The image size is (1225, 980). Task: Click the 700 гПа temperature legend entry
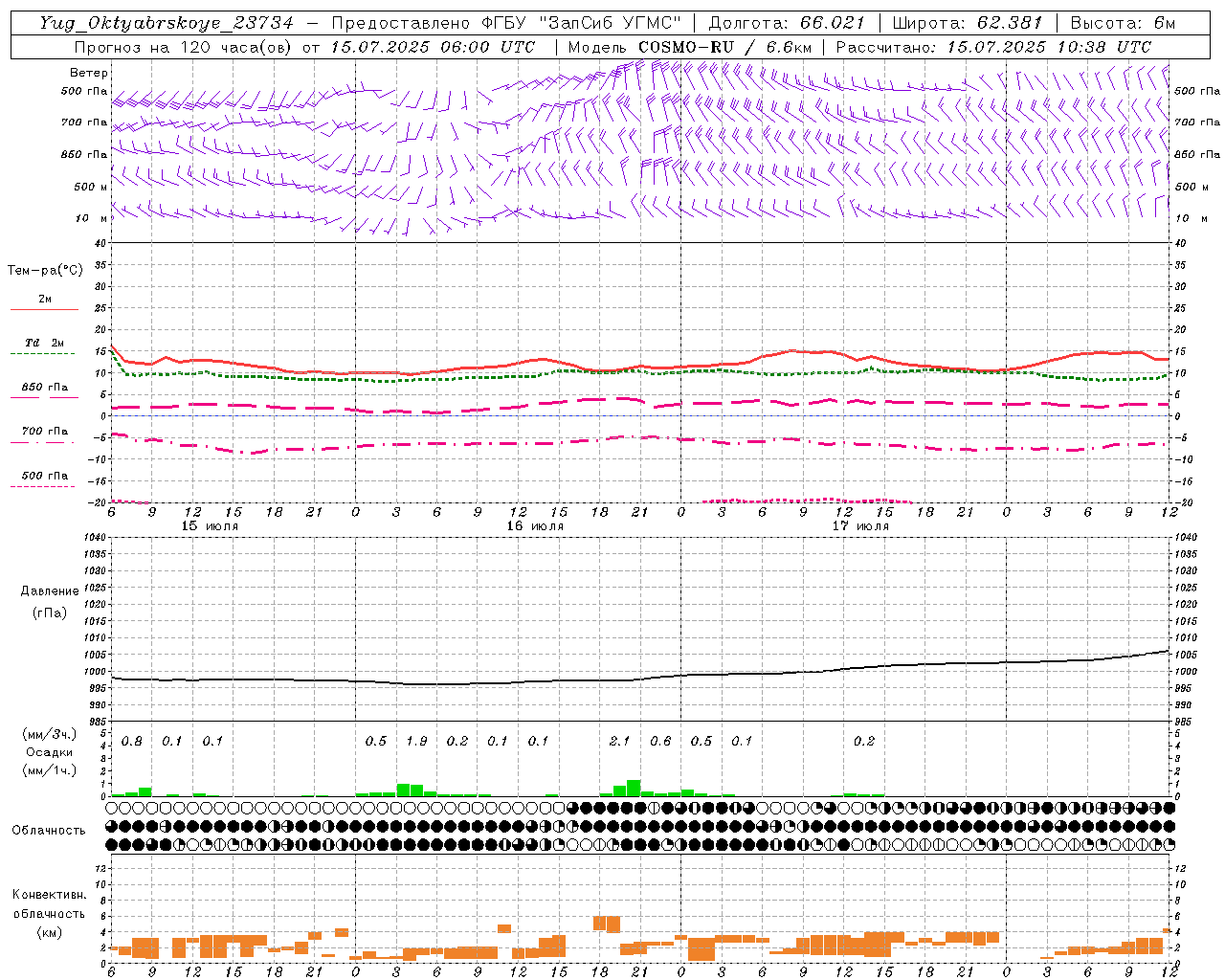point(44,435)
